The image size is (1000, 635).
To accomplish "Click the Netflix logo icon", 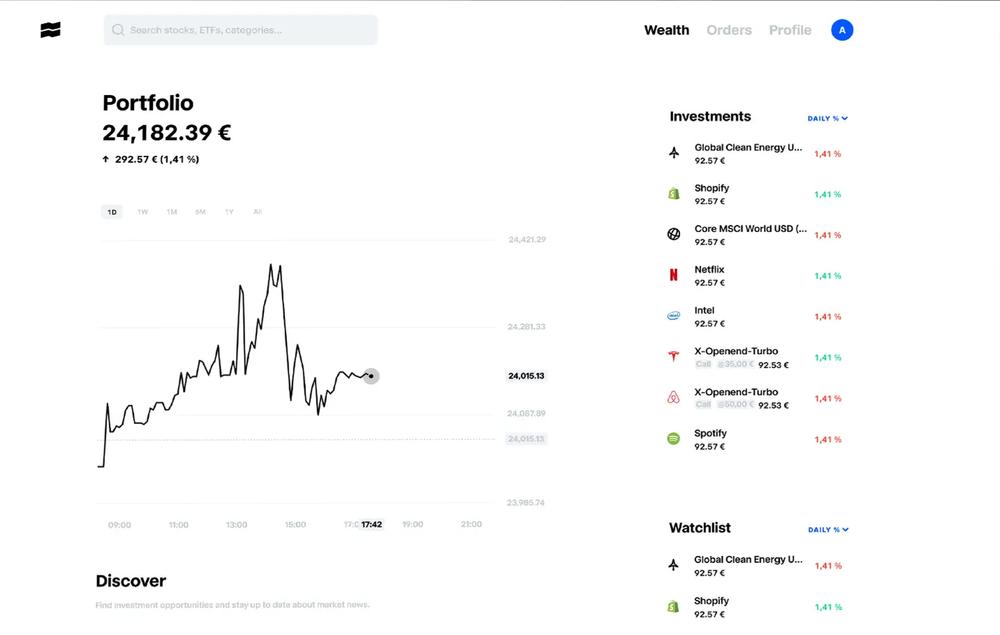I will [673, 275].
